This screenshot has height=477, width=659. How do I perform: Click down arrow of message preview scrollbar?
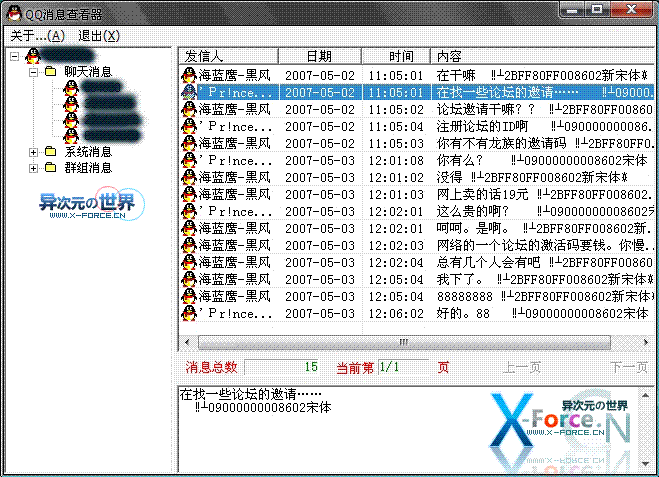[x=646, y=464]
